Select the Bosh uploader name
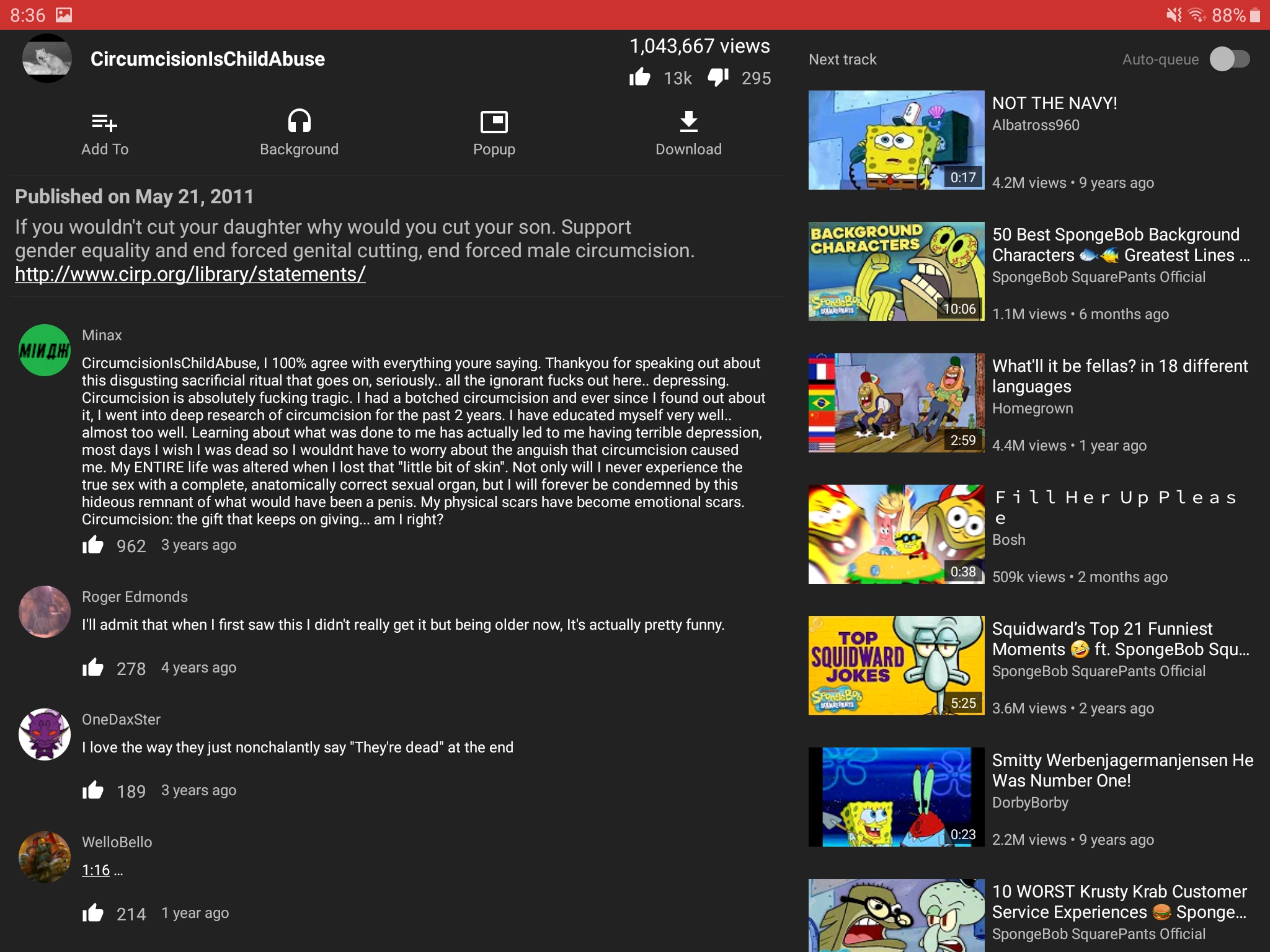1270x952 pixels. (1009, 540)
